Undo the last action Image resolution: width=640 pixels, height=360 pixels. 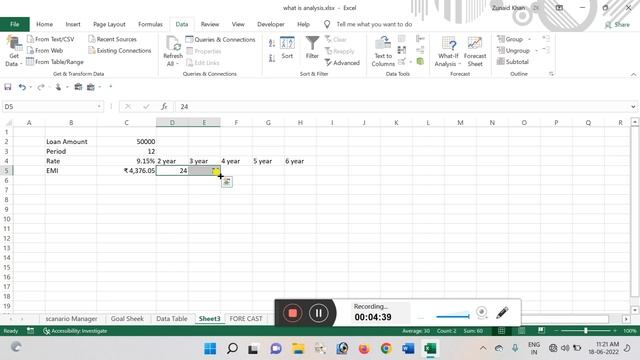[22, 87]
